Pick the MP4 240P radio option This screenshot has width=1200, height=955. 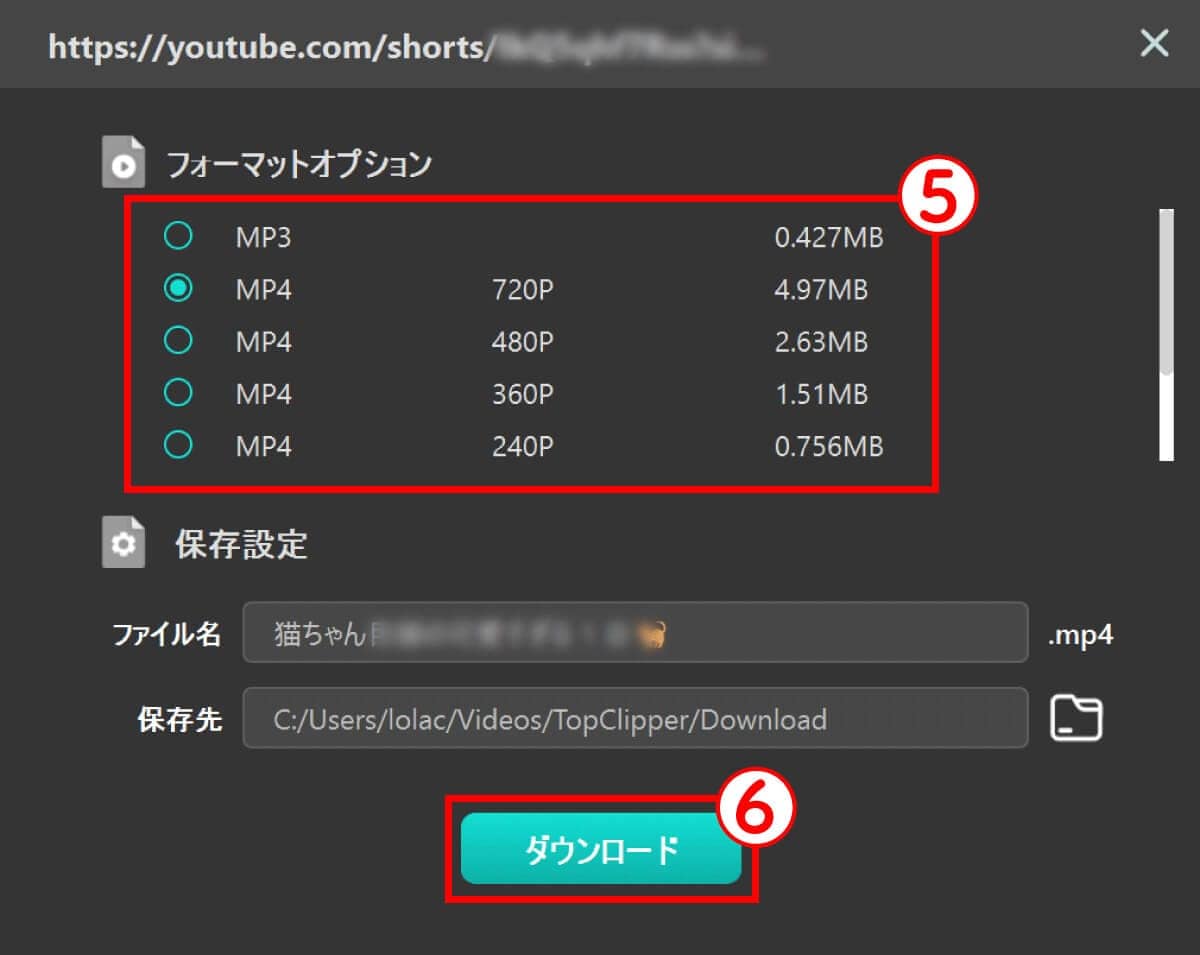tap(178, 445)
